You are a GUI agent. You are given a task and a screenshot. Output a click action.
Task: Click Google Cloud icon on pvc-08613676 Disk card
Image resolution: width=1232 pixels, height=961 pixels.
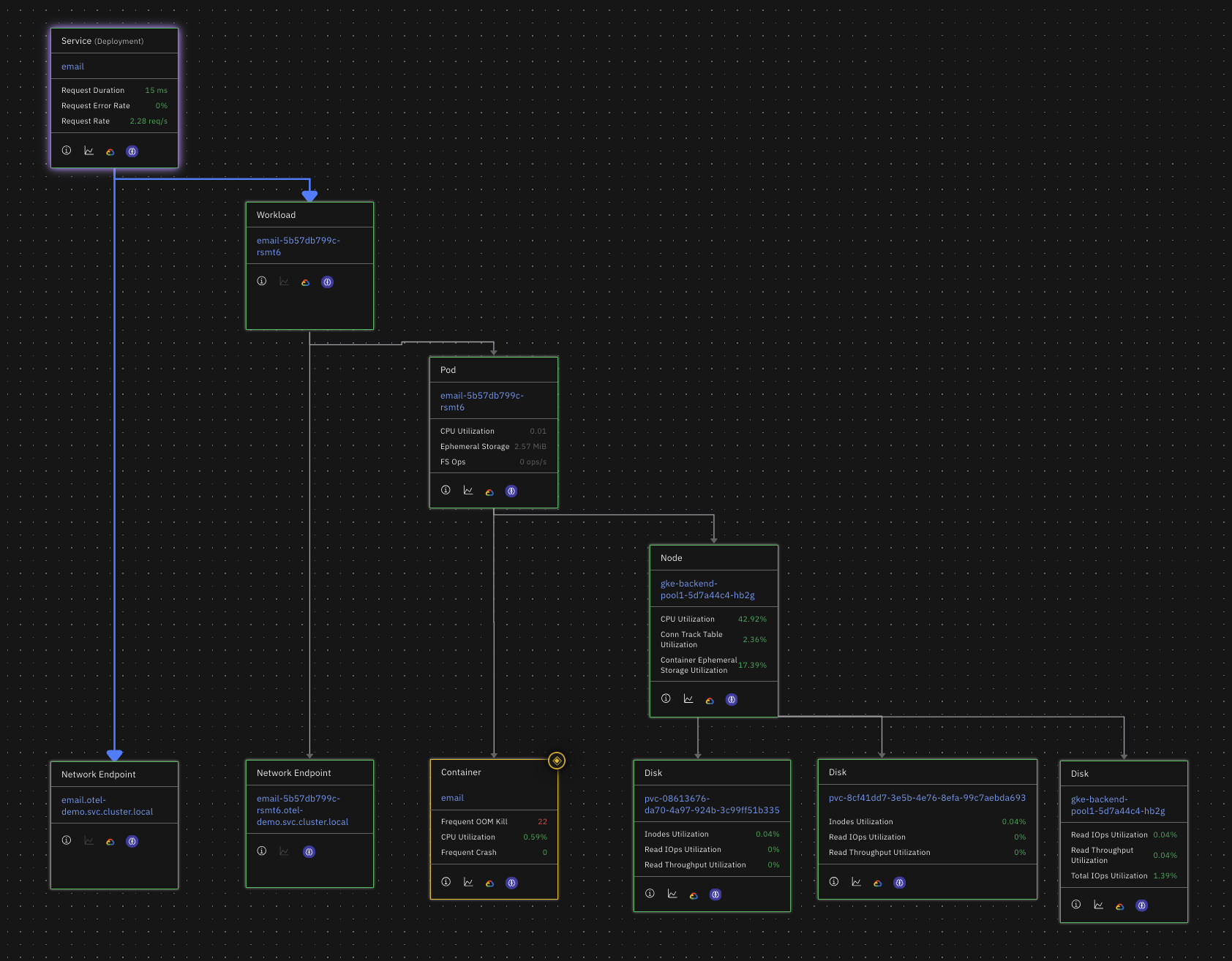[694, 895]
